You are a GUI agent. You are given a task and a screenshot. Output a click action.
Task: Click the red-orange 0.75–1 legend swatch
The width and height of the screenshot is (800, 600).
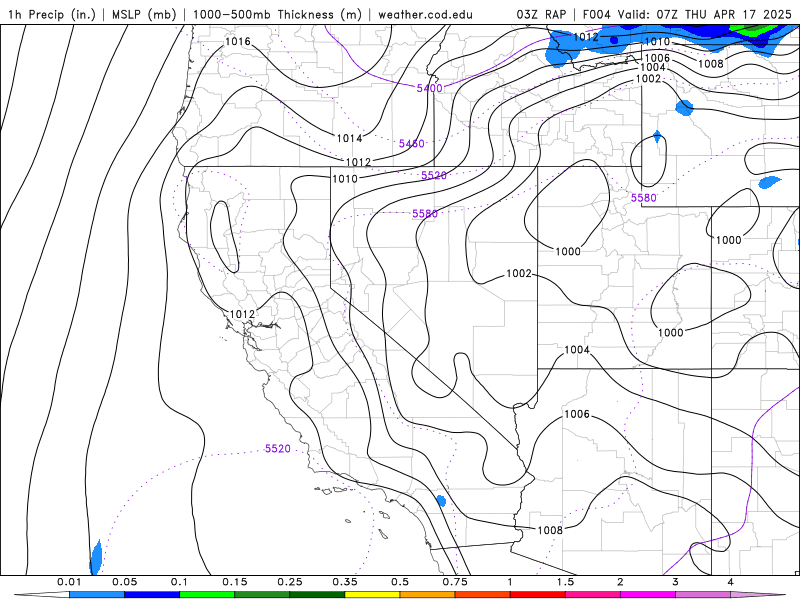[483, 595]
